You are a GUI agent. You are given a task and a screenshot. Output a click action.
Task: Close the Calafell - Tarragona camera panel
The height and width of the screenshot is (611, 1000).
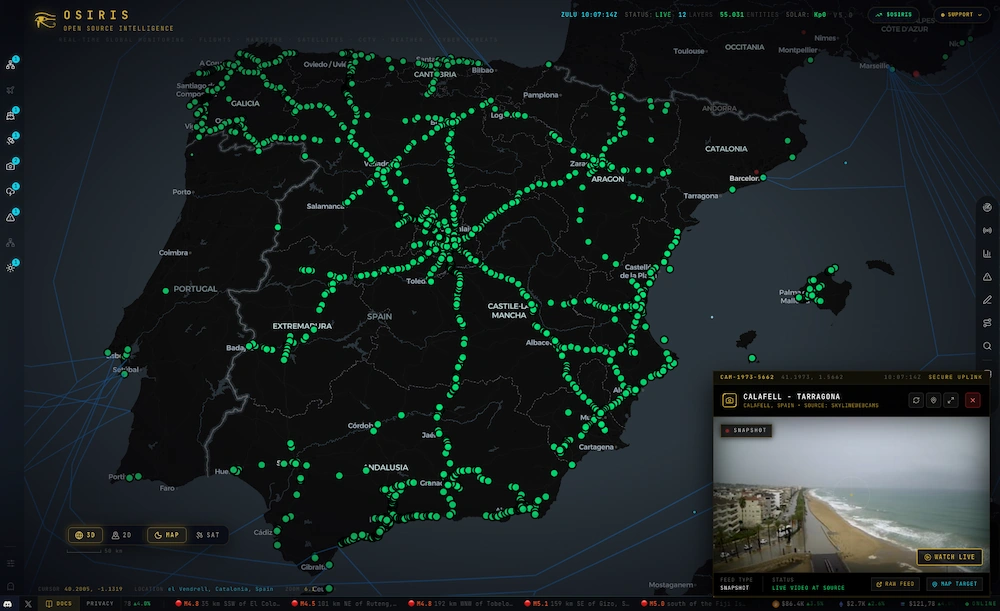pos(973,400)
